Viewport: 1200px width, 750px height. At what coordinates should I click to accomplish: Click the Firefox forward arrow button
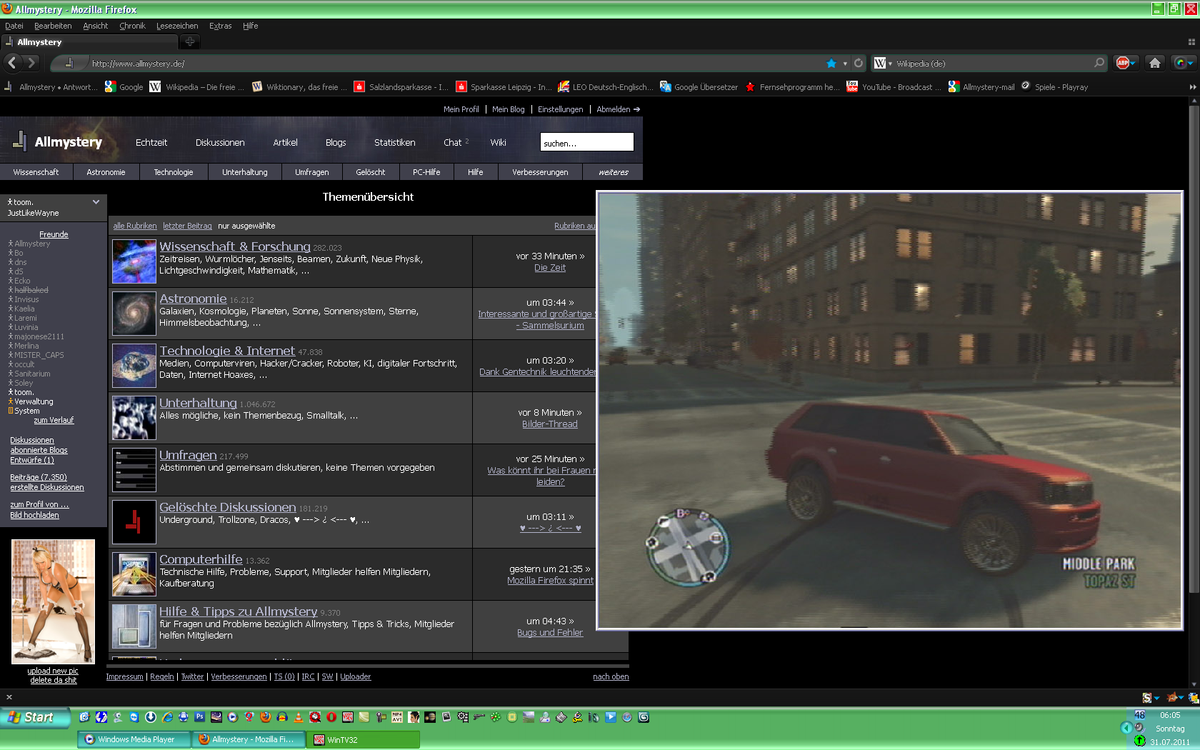tap(32, 63)
